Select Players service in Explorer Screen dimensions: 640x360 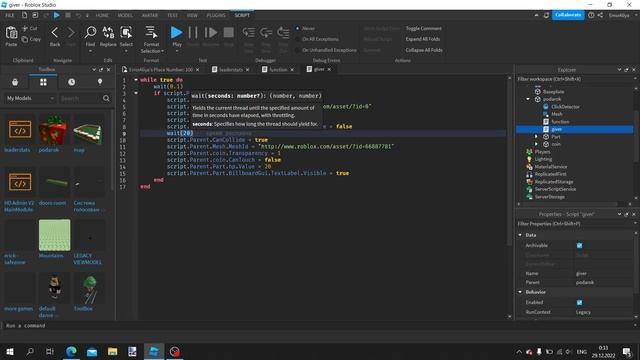point(542,151)
